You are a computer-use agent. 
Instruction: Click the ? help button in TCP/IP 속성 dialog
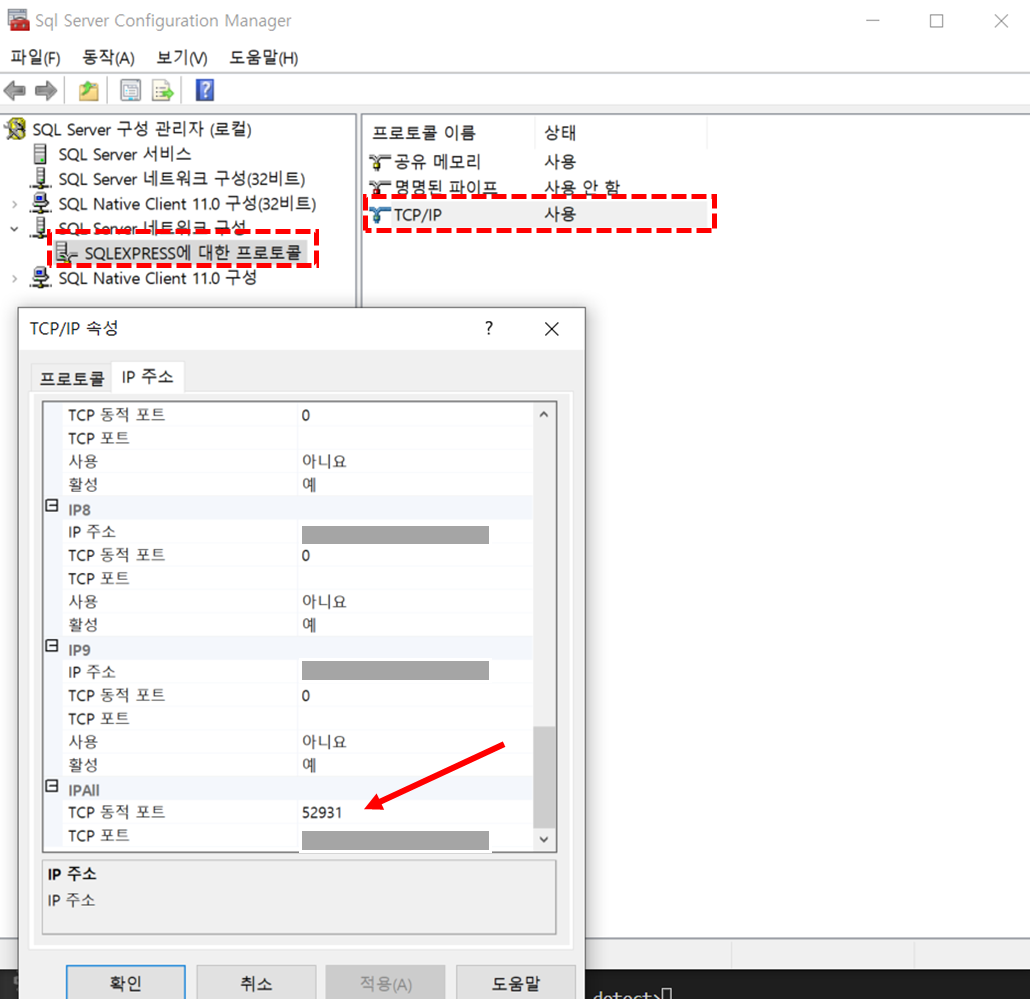pyautogui.click(x=489, y=328)
